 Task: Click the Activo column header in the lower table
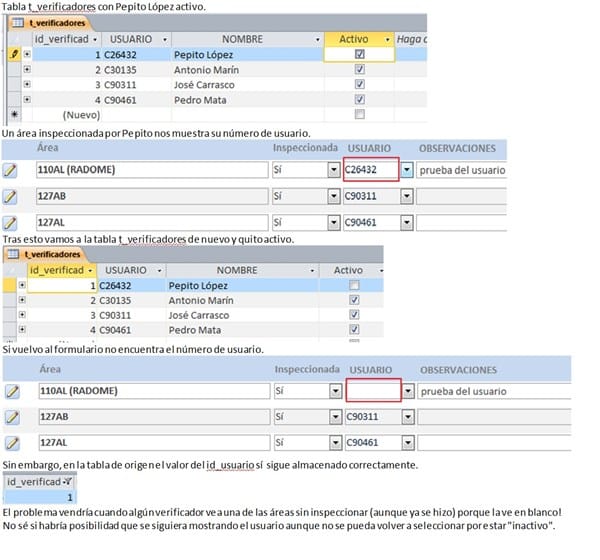(x=351, y=270)
